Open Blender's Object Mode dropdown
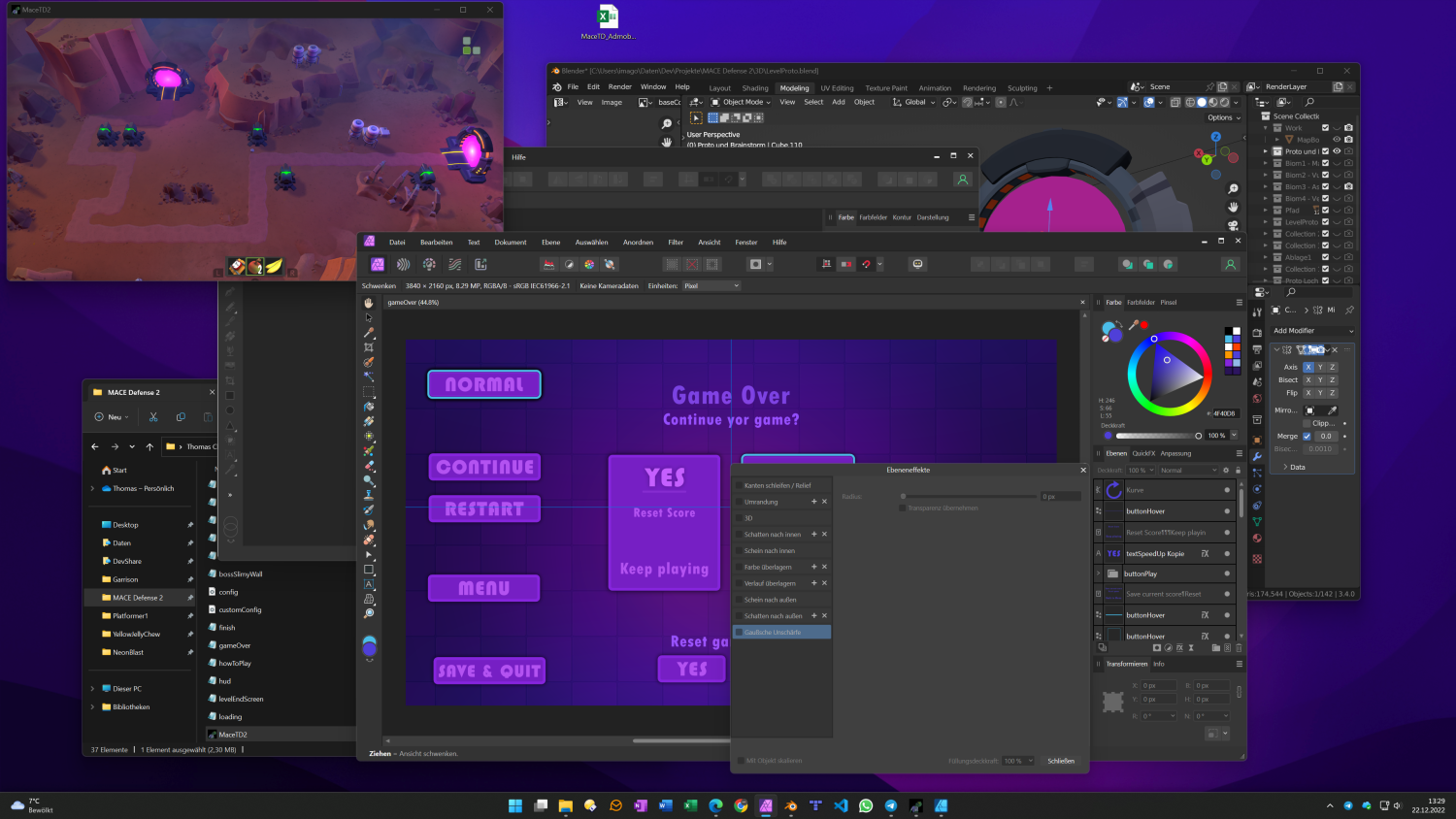The width and height of the screenshot is (1456, 819). coord(741,102)
